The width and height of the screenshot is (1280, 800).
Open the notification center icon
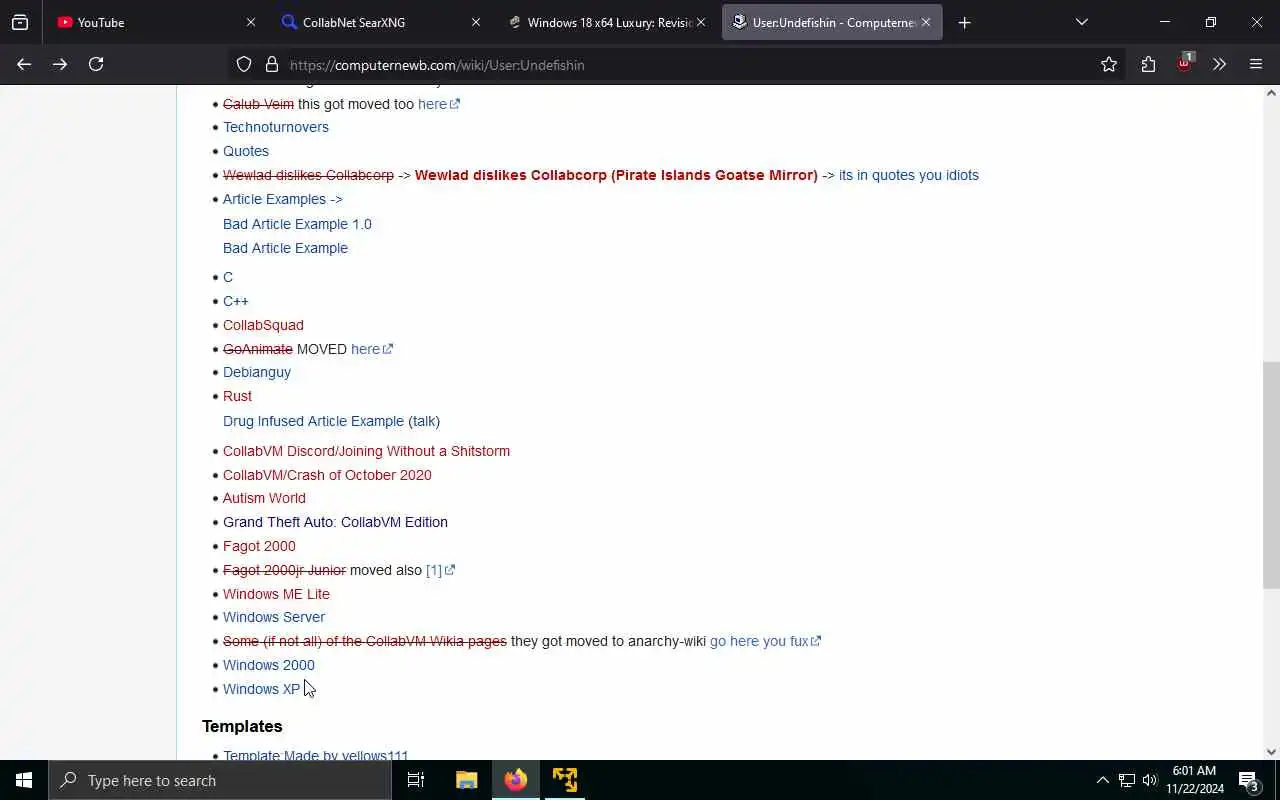click(1249, 780)
